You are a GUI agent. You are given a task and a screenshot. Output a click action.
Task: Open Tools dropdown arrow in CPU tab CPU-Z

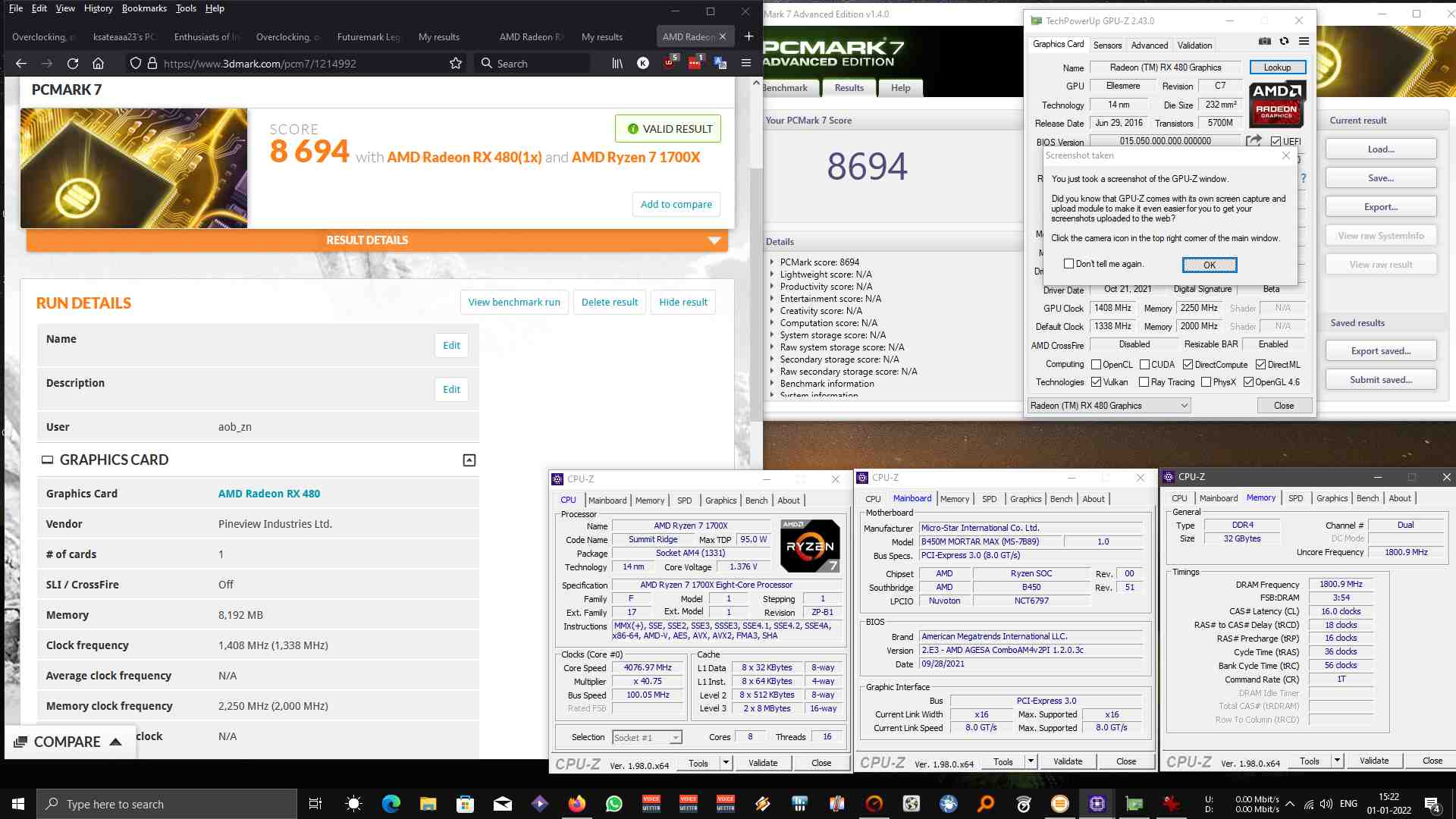tap(726, 763)
